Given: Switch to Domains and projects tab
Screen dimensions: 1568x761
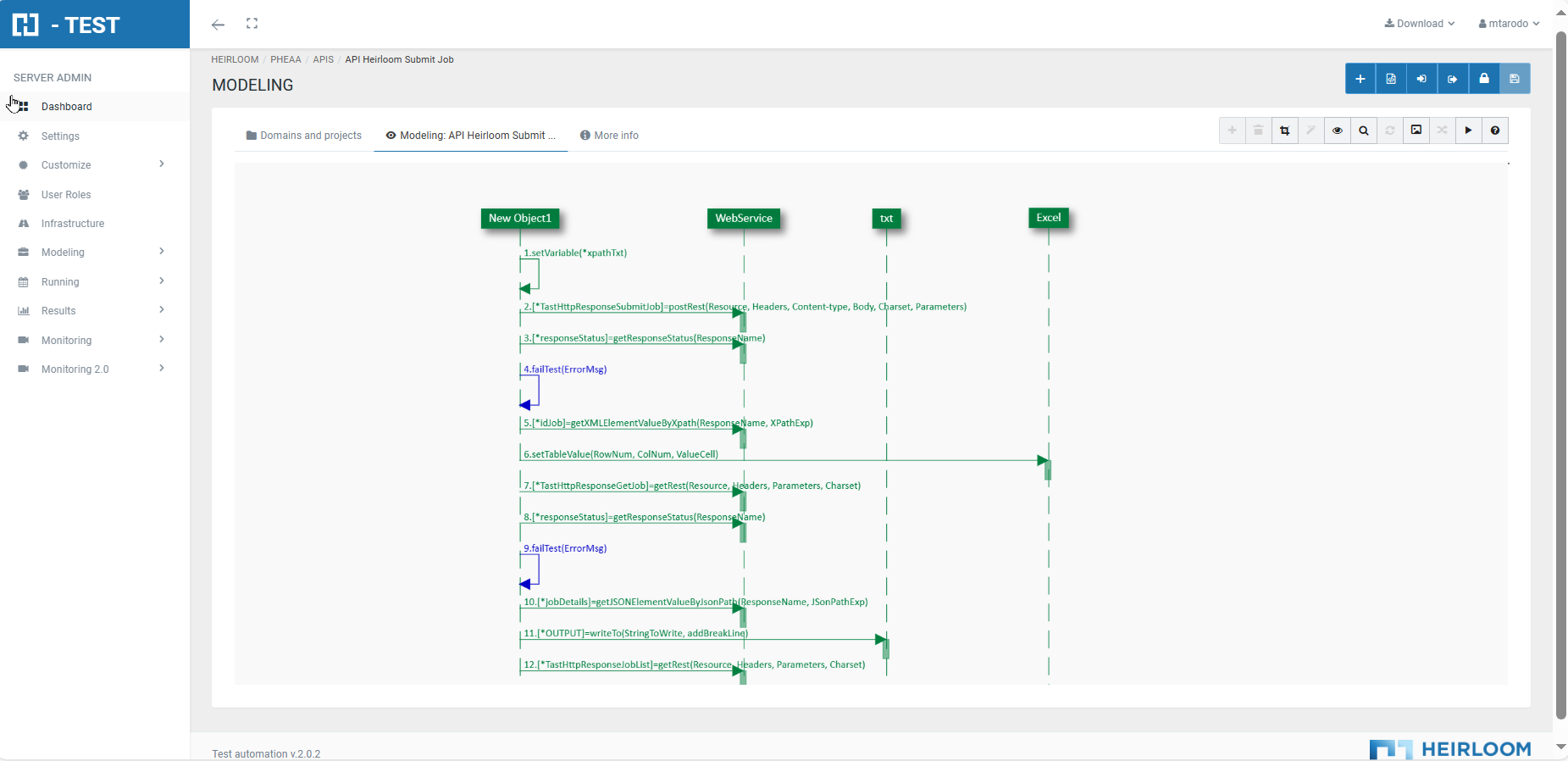Looking at the screenshot, I should point(304,136).
